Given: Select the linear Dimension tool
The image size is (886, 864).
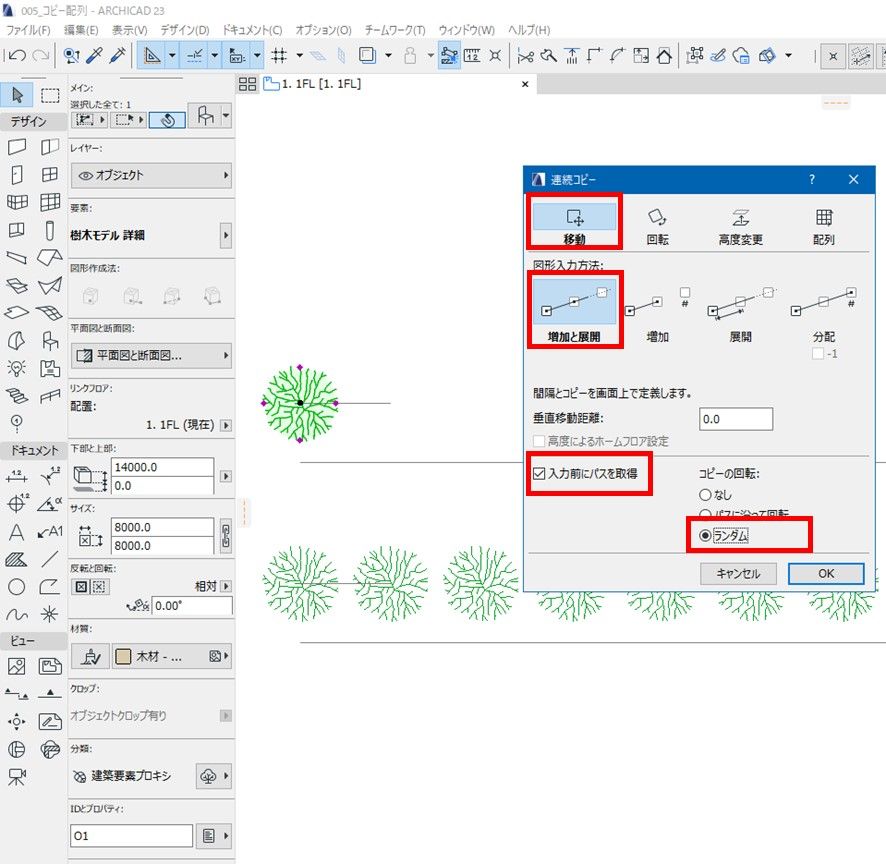Looking at the screenshot, I should pyautogui.click(x=17, y=476).
